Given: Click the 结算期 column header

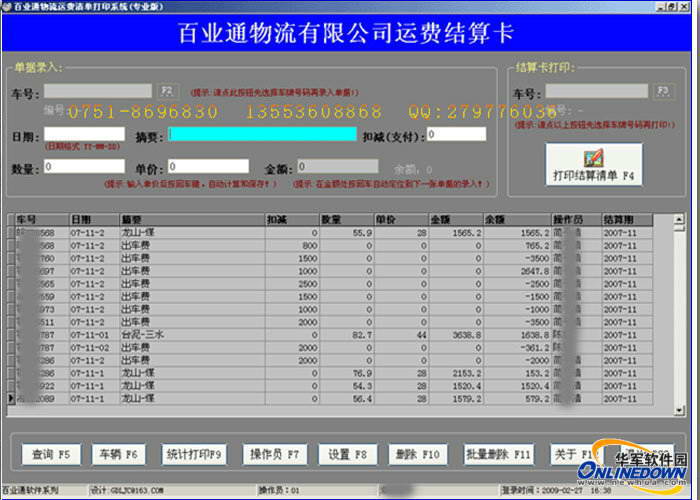Looking at the screenshot, I should (x=627, y=220).
